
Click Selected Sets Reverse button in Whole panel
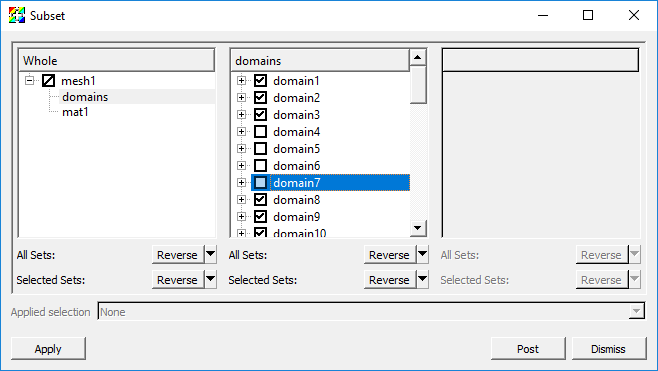178,280
